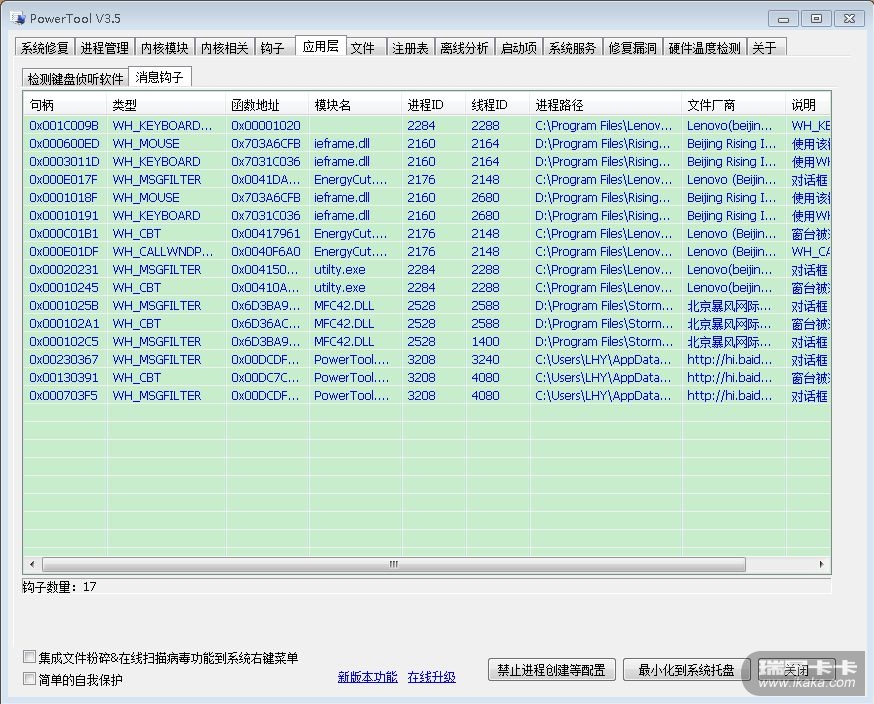
Task: Open the 内核模块 tab
Action: point(164,48)
